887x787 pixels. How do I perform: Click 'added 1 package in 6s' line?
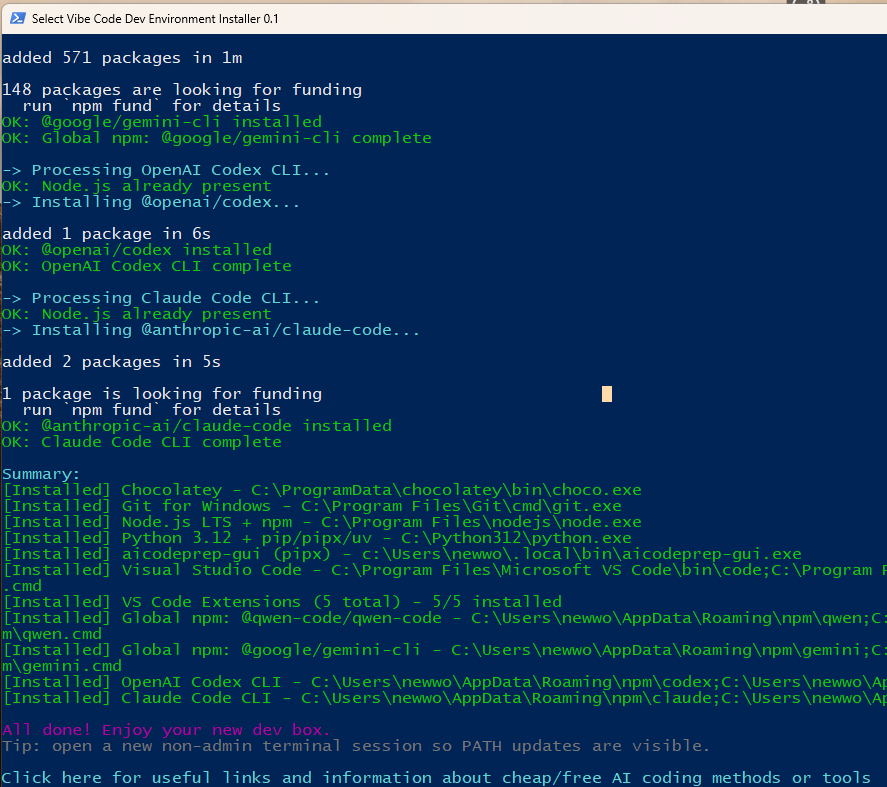pos(106,234)
